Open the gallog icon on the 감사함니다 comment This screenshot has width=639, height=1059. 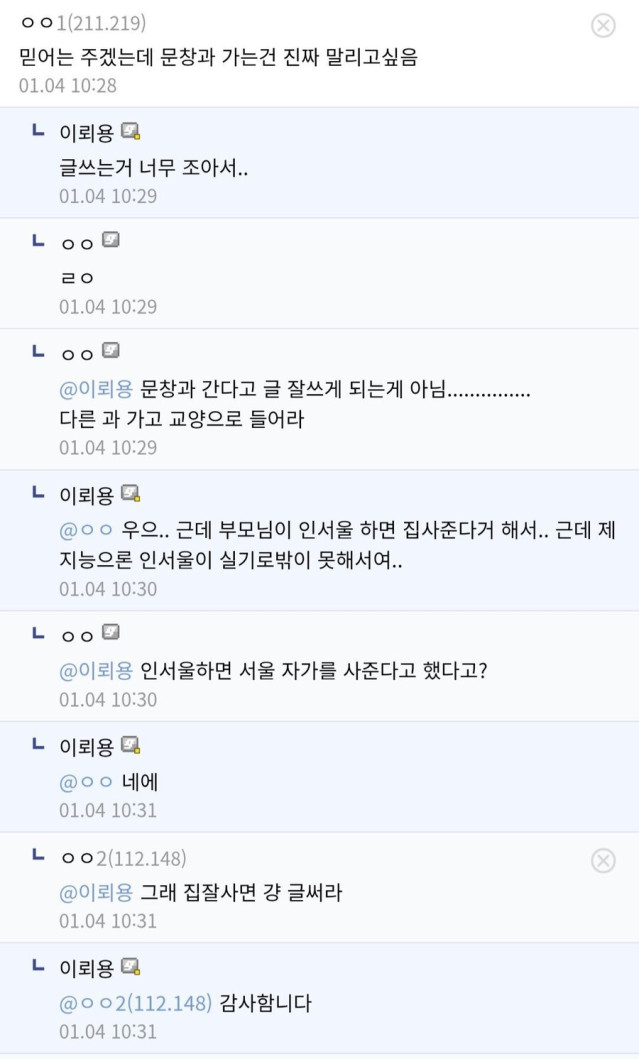click(131, 968)
